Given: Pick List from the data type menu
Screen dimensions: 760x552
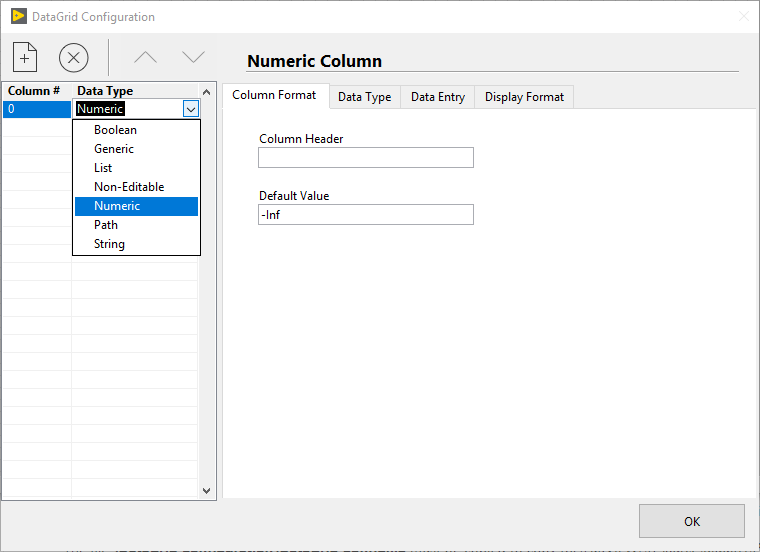Looking at the screenshot, I should coord(103,168).
